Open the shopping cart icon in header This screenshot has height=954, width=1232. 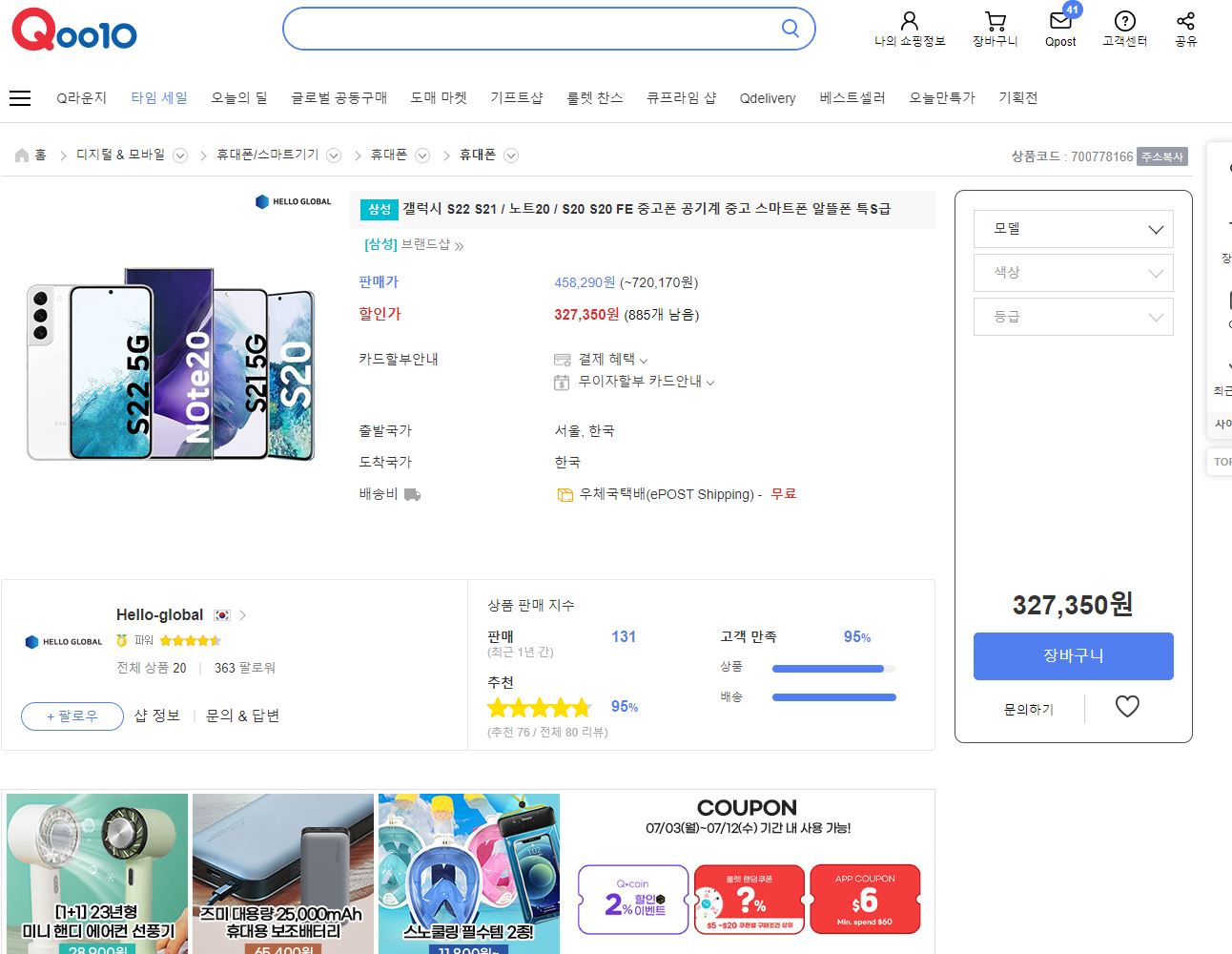point(996,21)
